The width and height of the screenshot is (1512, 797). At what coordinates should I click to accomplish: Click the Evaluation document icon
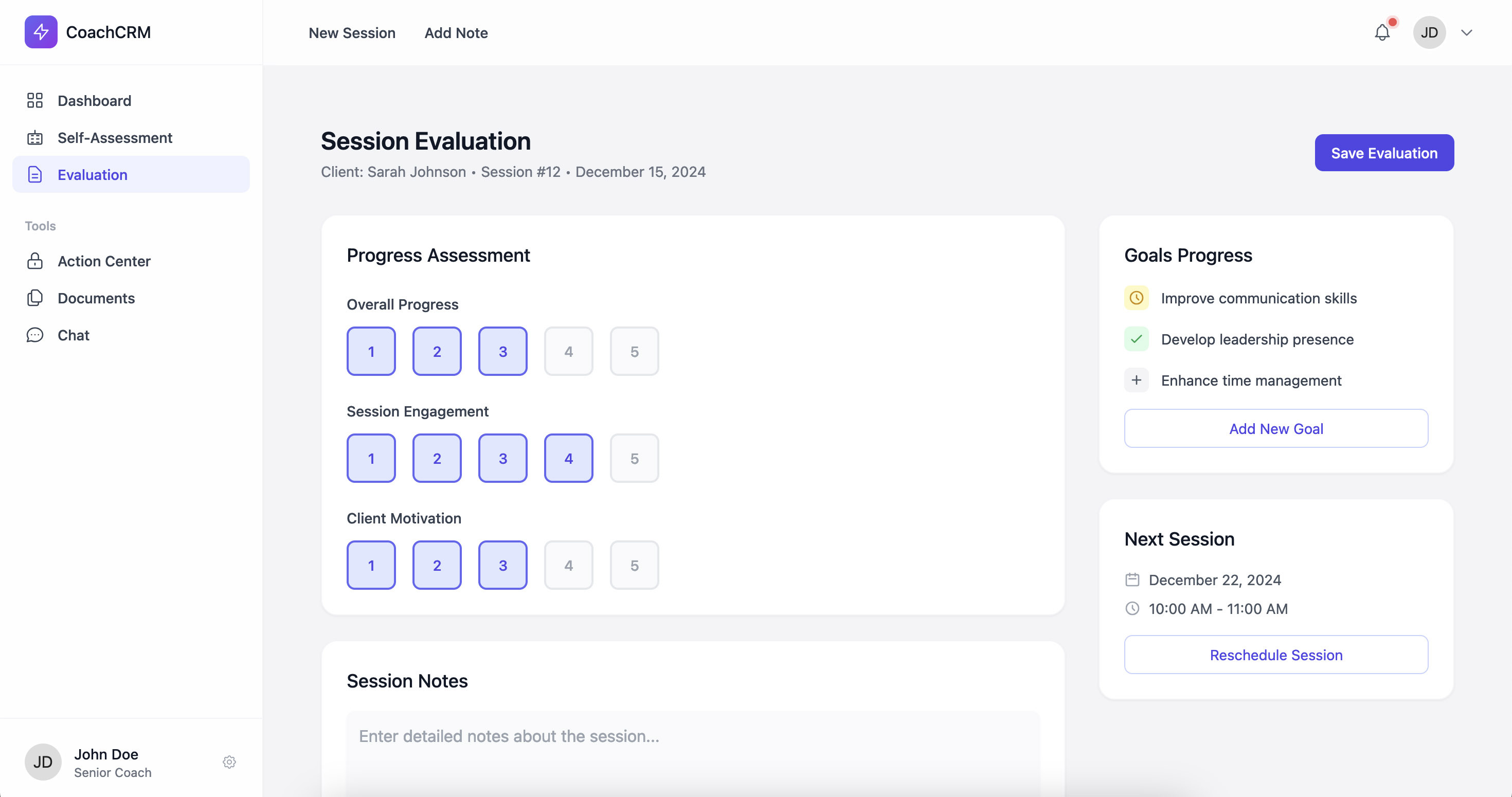tap(34, 174)
